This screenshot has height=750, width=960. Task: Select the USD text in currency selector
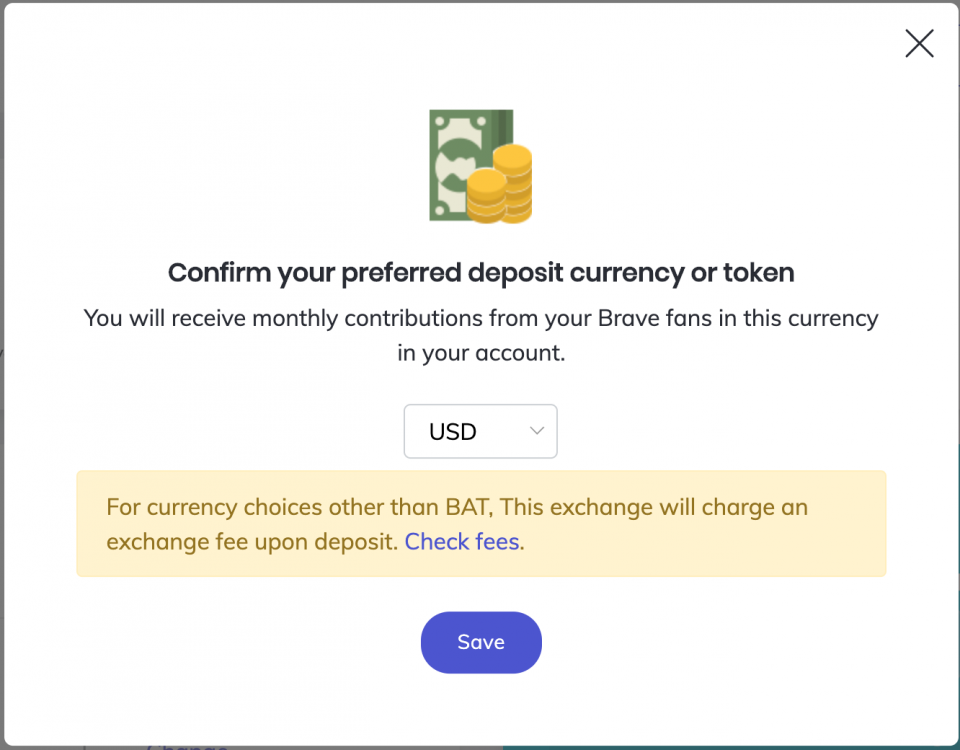click(x=452, y=432)
